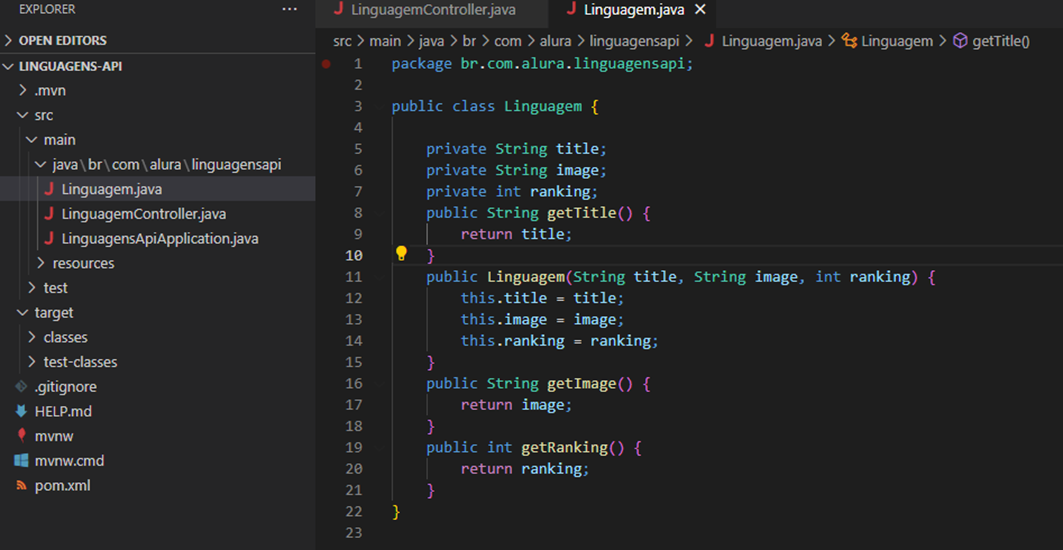Click the Java icon on Linguagem.java tab
This screenshot has width=1063, height=550.
pyautogui.click(x=572, y=9)
